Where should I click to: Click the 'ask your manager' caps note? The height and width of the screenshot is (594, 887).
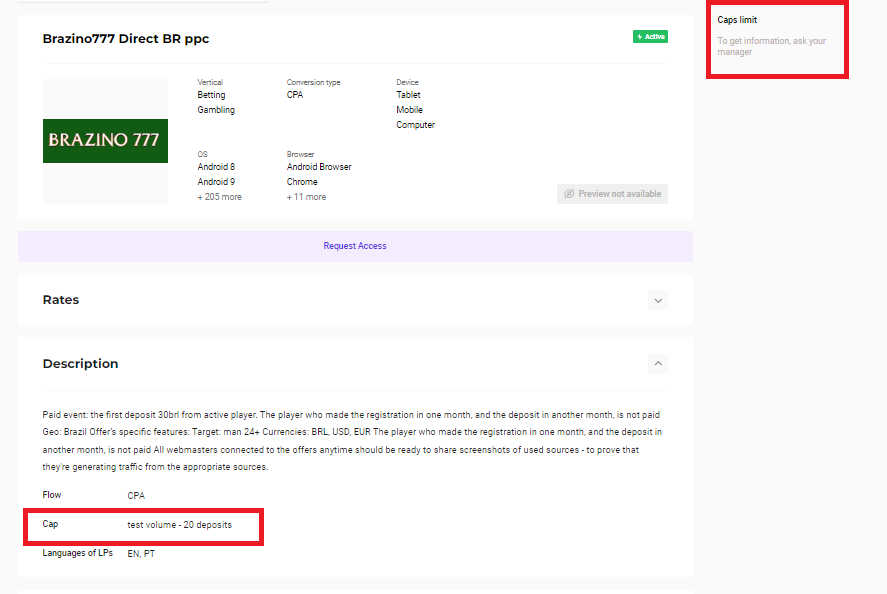[771, 46]
